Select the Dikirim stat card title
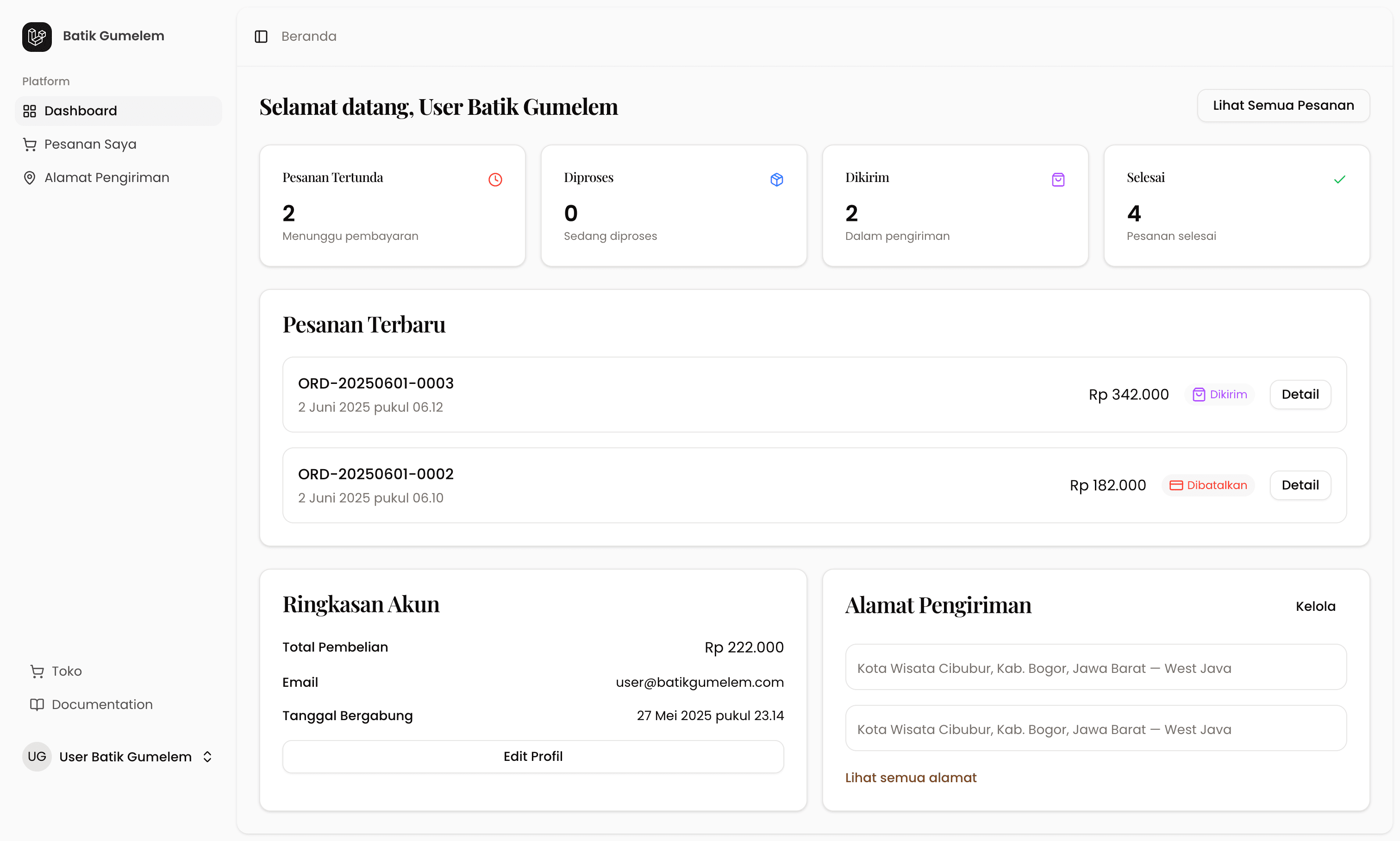This screenshot has width=1400, height=841. pos(867,177)
